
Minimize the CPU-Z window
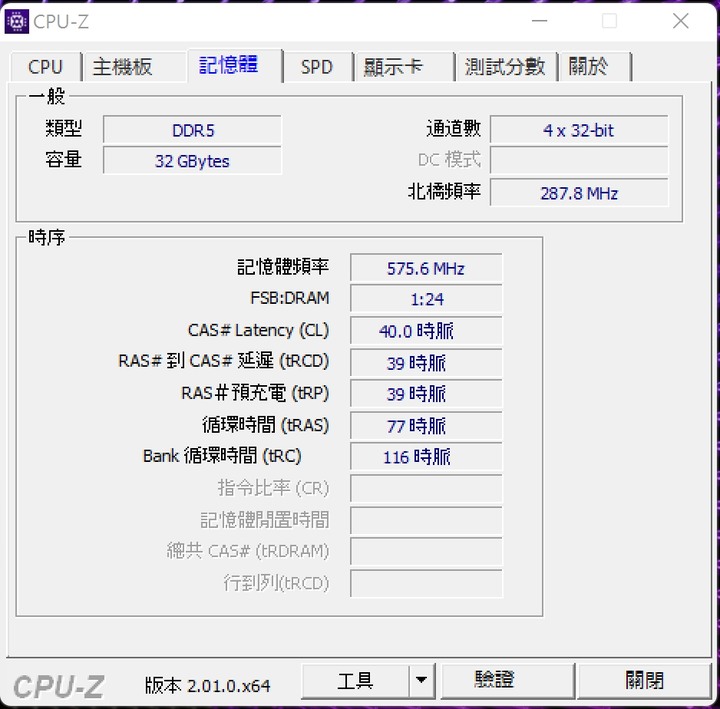(x=540, y=21)
